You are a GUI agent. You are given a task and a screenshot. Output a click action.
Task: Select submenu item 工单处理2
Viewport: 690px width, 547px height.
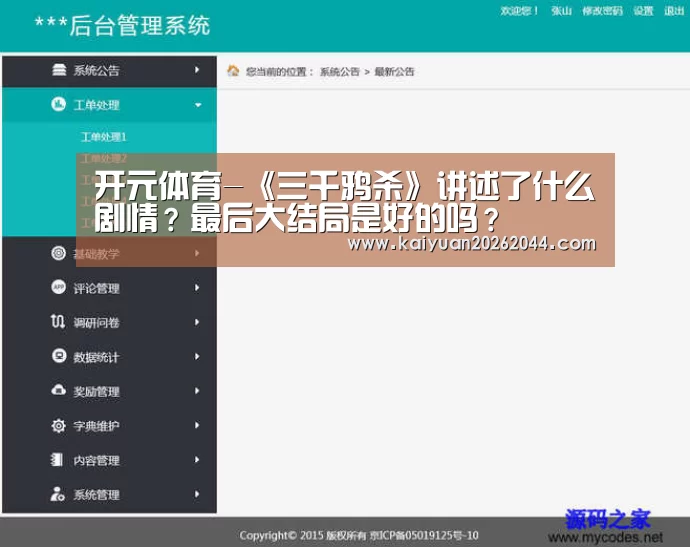point(103,158)
